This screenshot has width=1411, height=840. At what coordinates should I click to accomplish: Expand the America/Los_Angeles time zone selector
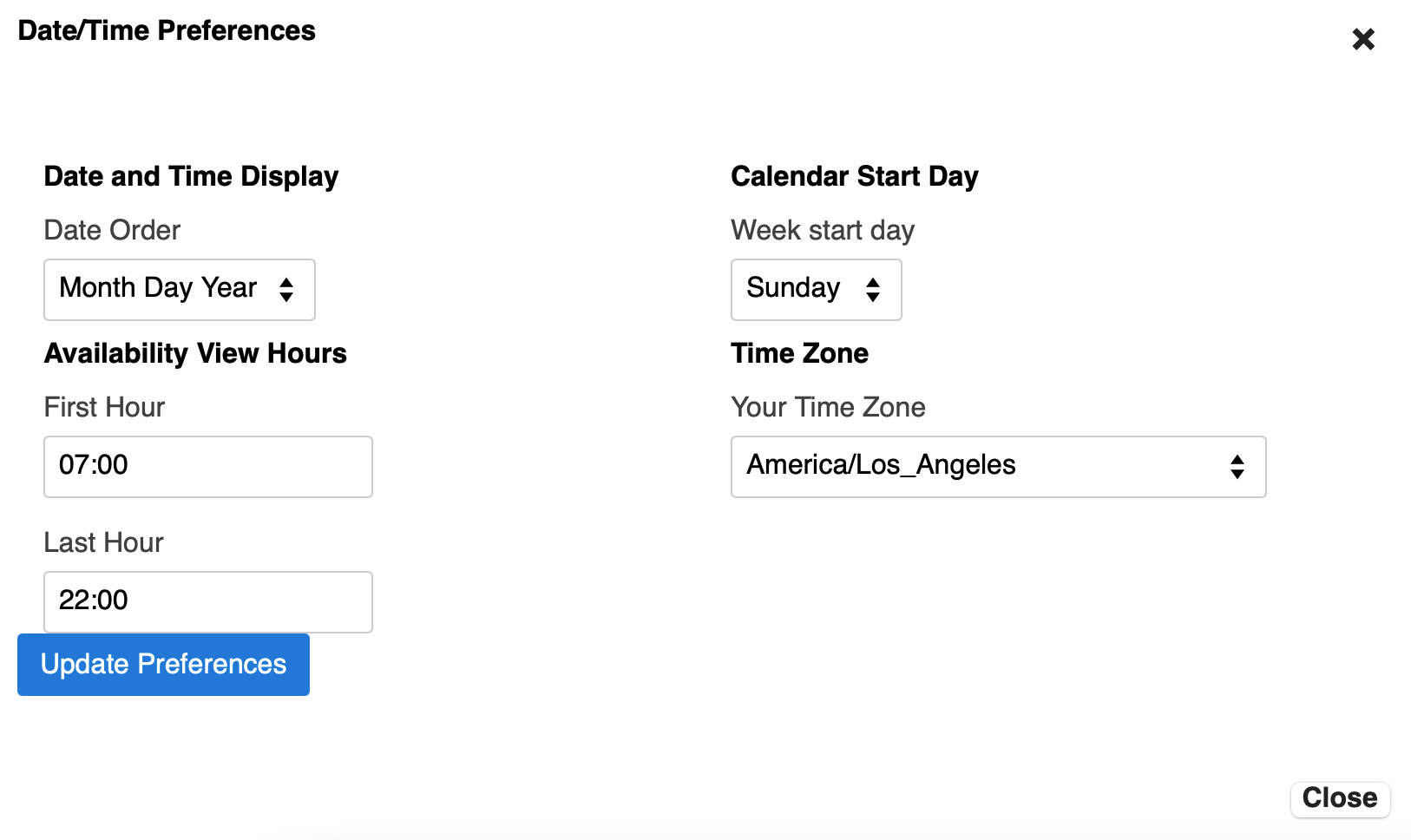(998, 466)
